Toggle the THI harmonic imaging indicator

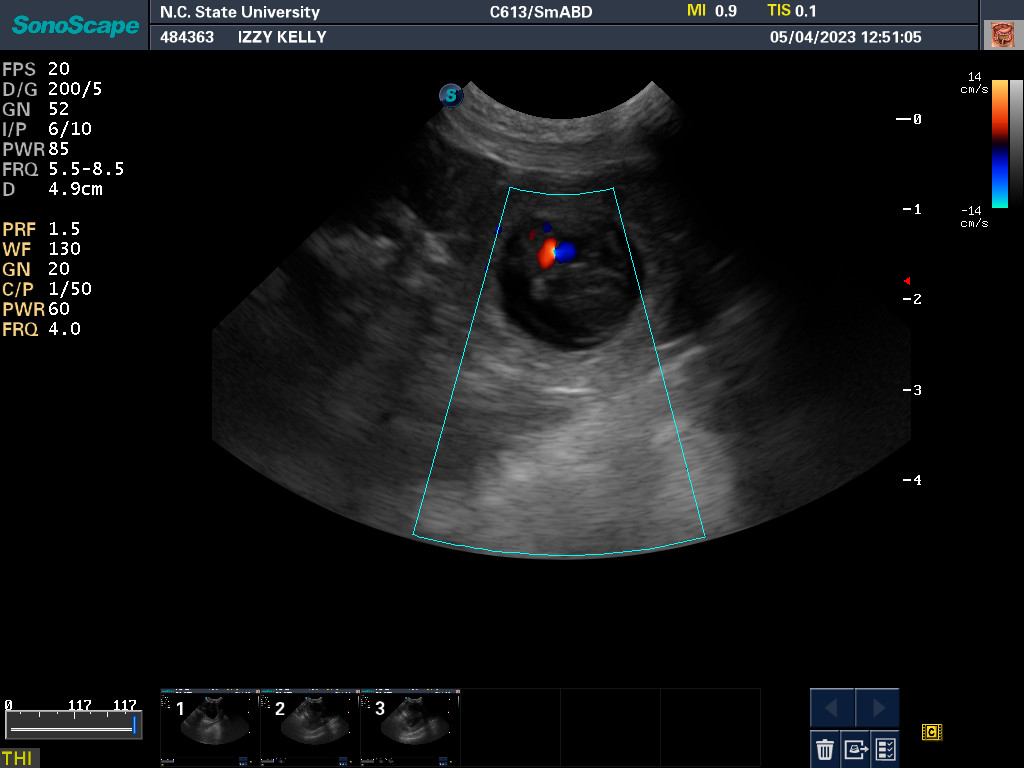[17, 758]
